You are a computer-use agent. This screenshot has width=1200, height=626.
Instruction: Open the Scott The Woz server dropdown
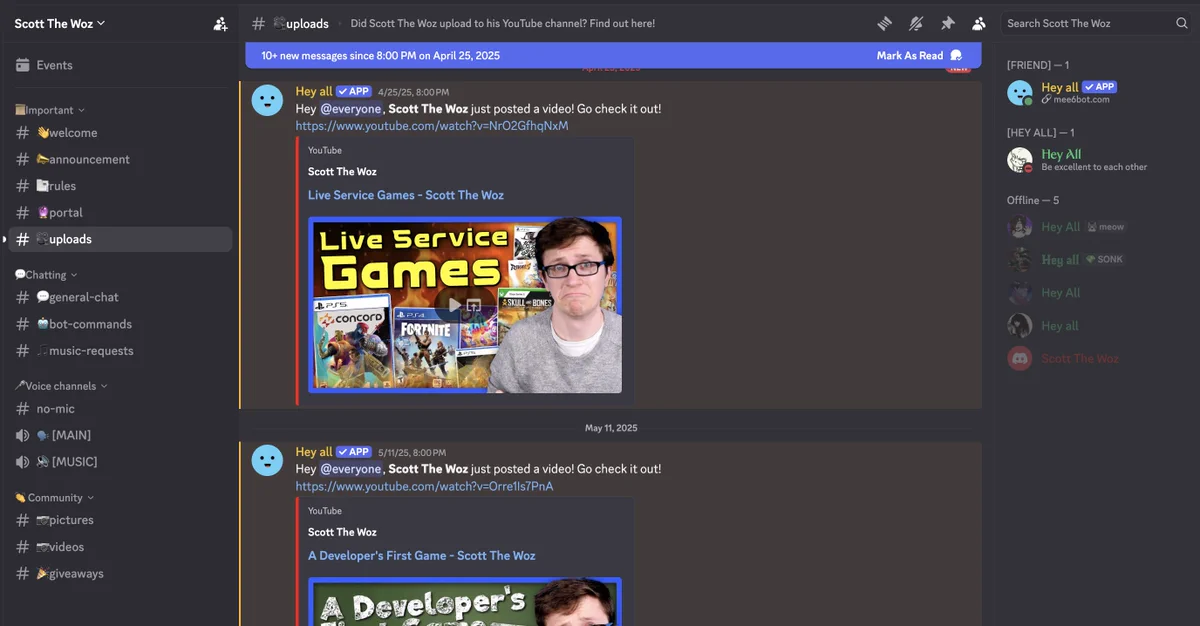click(x=60, y=23)
